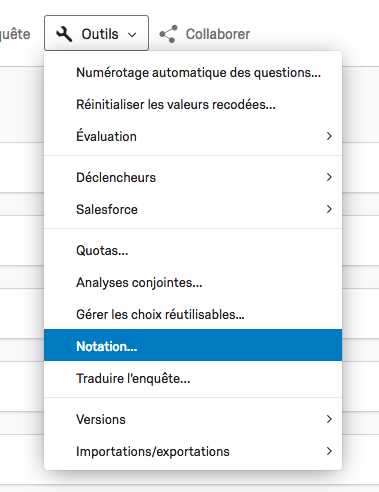
Task: Expand Importations/exportations submenu chevron
Action: point(329,451)
